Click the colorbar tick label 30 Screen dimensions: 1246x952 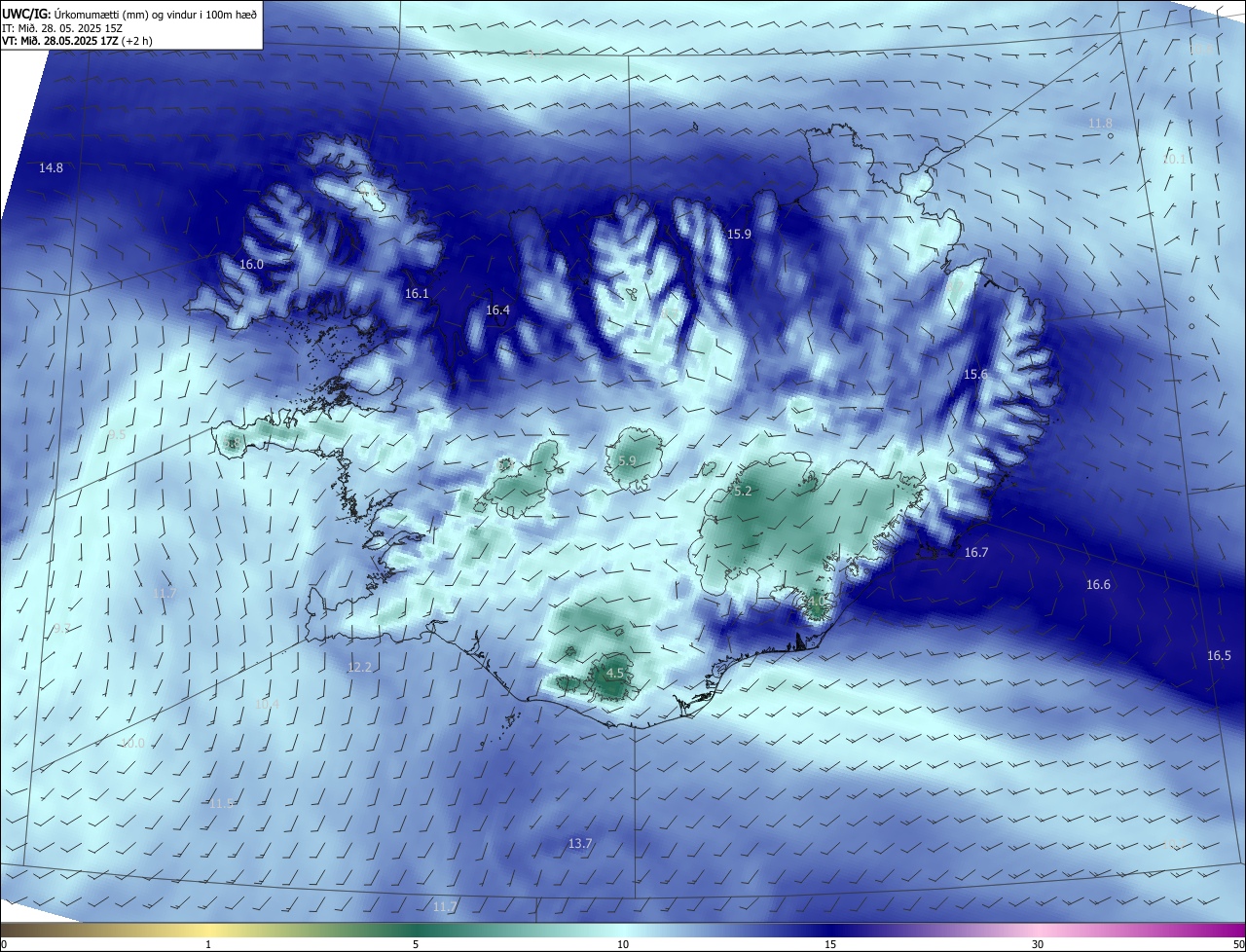click(x=1038, y=944)
